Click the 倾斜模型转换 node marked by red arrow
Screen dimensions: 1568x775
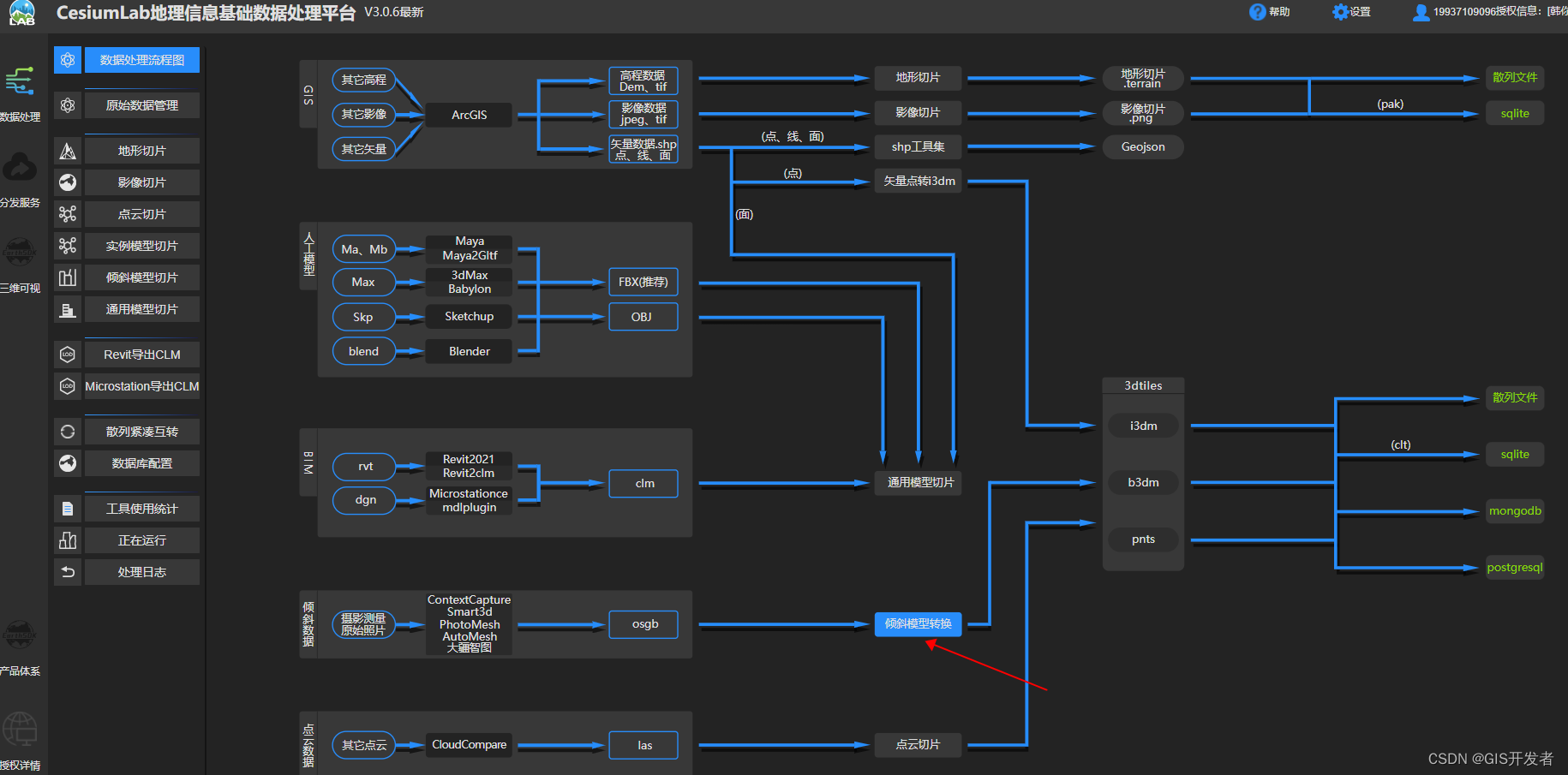pyautogui.click(x=918, y=624)
